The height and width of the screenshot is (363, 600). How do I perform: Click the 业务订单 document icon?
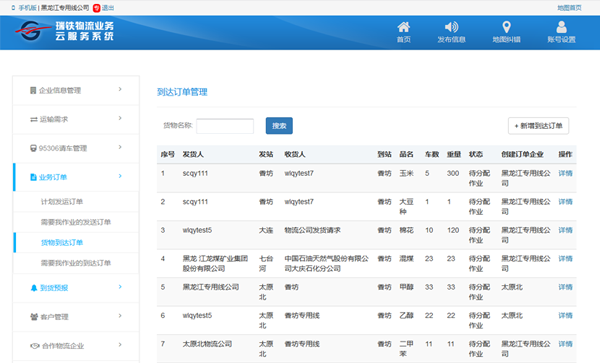pos(33,177)
